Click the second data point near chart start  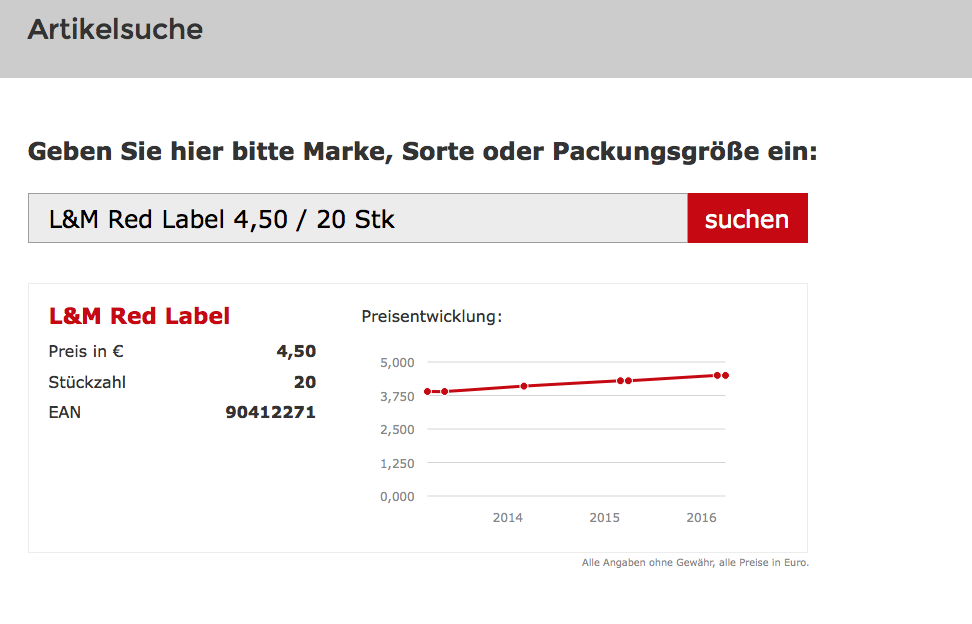(x=444, y=392)
